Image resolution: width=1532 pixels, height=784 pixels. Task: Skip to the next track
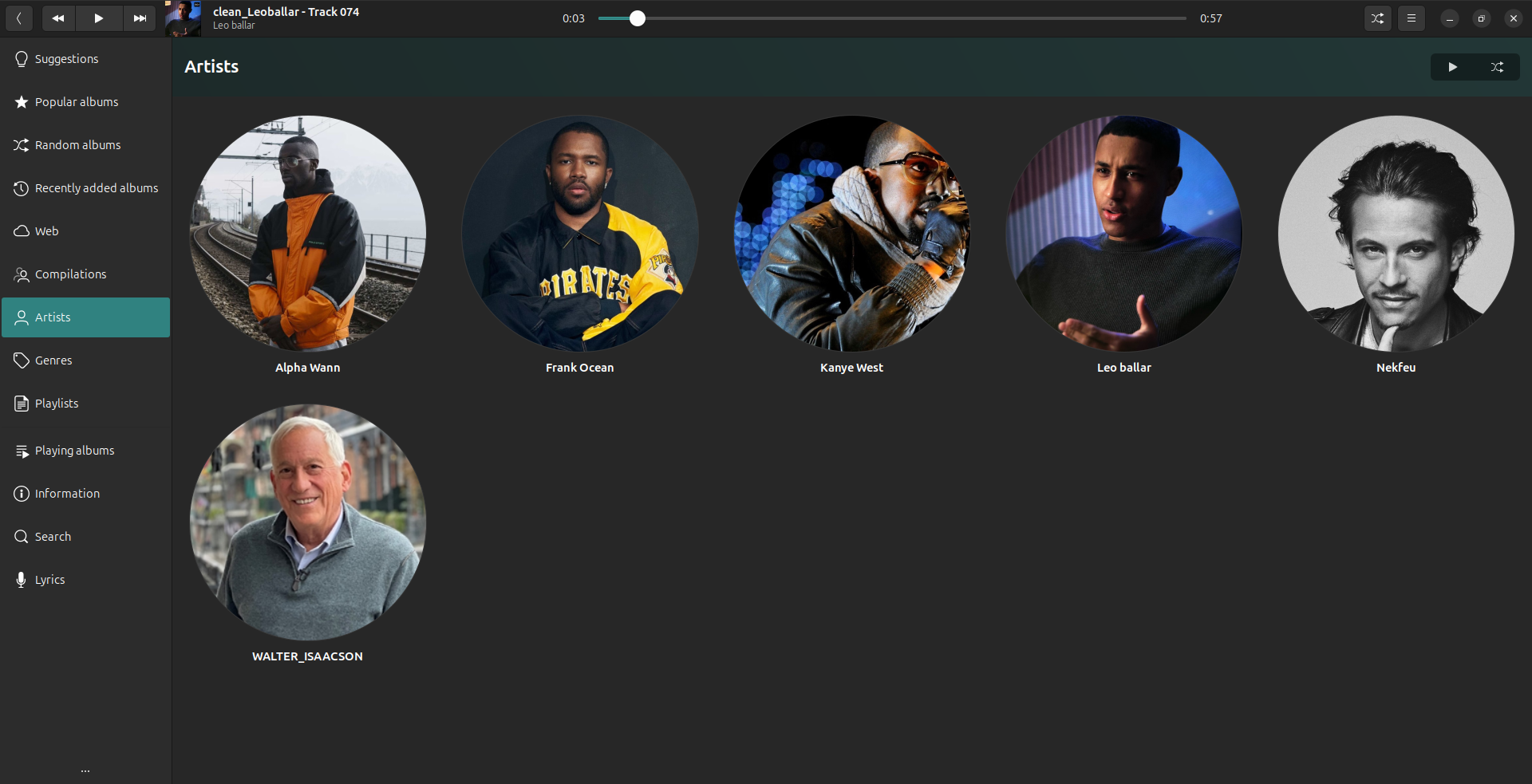tap(140, 18)
